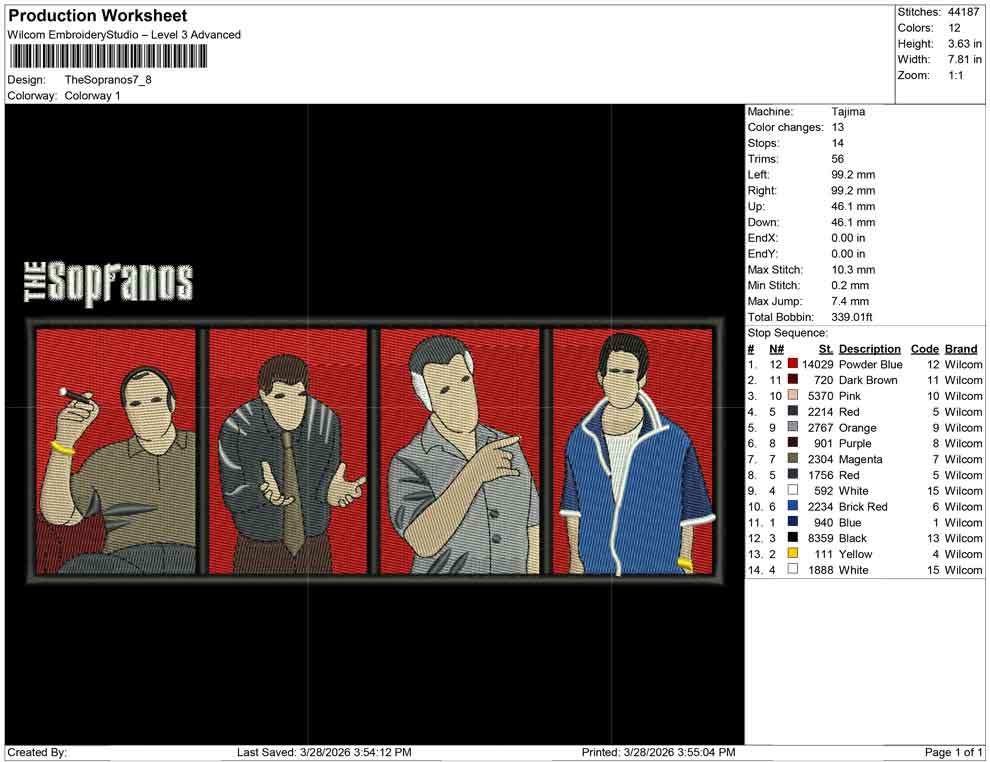Screen dimensions: 990x762
Task: Click the Code column header
Action: click(924, 349)
